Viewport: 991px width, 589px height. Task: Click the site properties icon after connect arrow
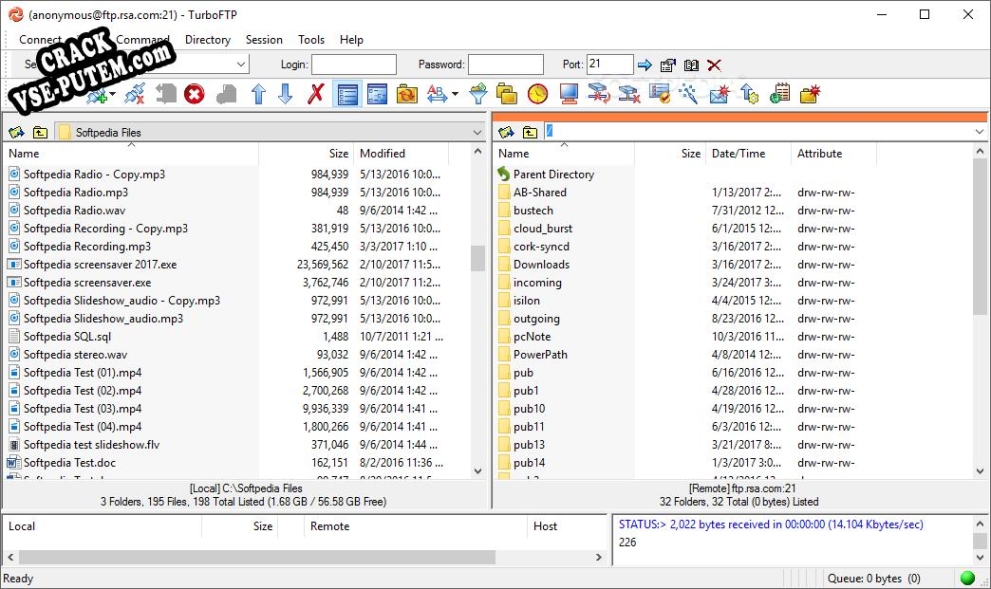click(668, 64)
